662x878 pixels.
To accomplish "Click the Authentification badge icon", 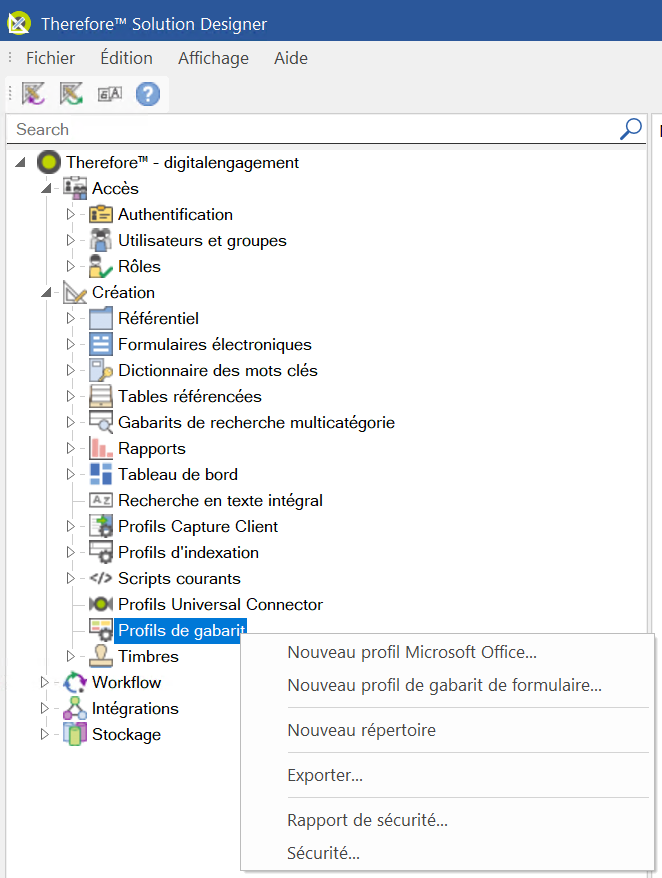I will click(101, 214).
